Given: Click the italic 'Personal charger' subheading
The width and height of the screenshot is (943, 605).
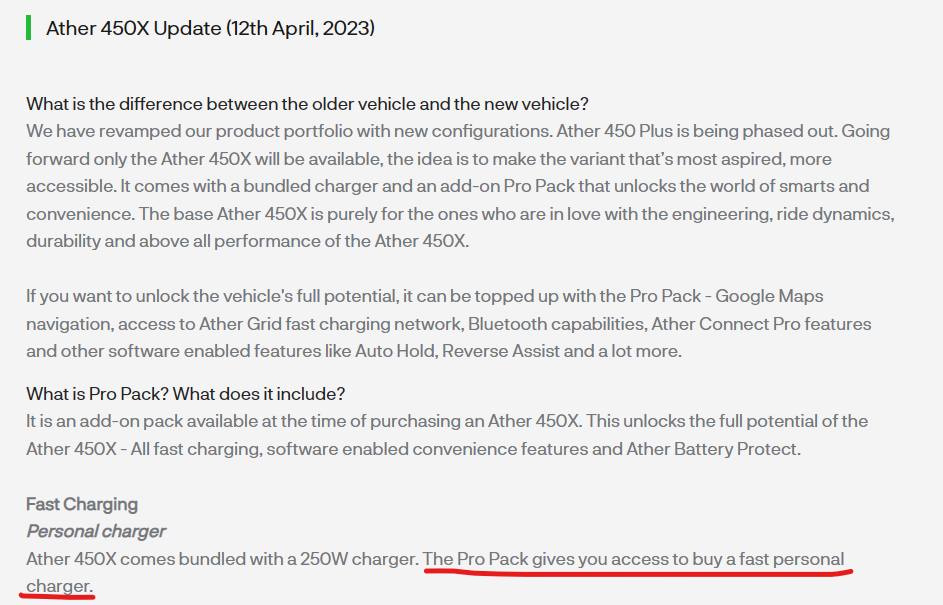Looking at the screenshot, I should [96, 531].
